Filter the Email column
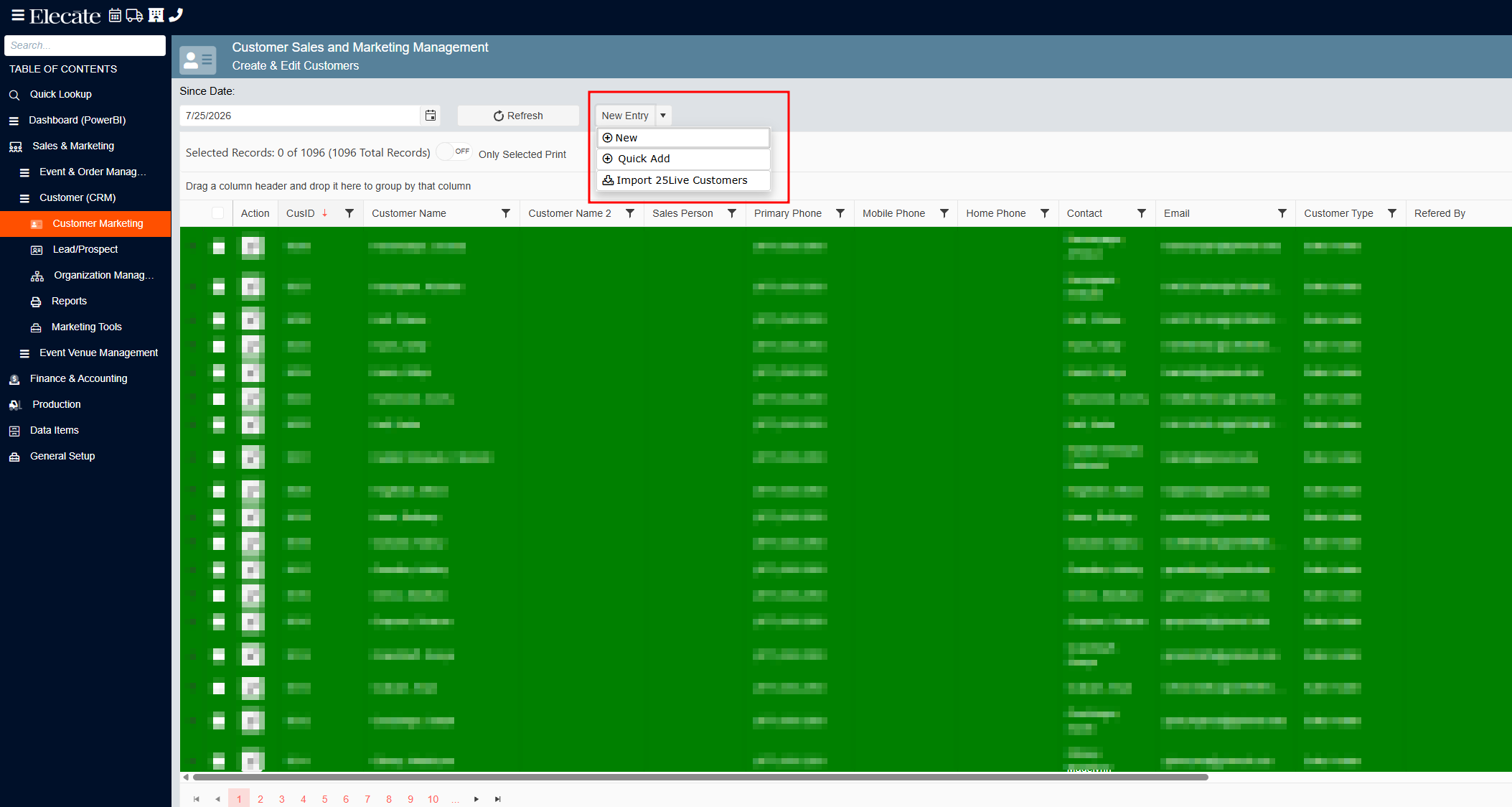Image resolution: width=1512 pixels, height=807 pixels. coord(1282,213)
